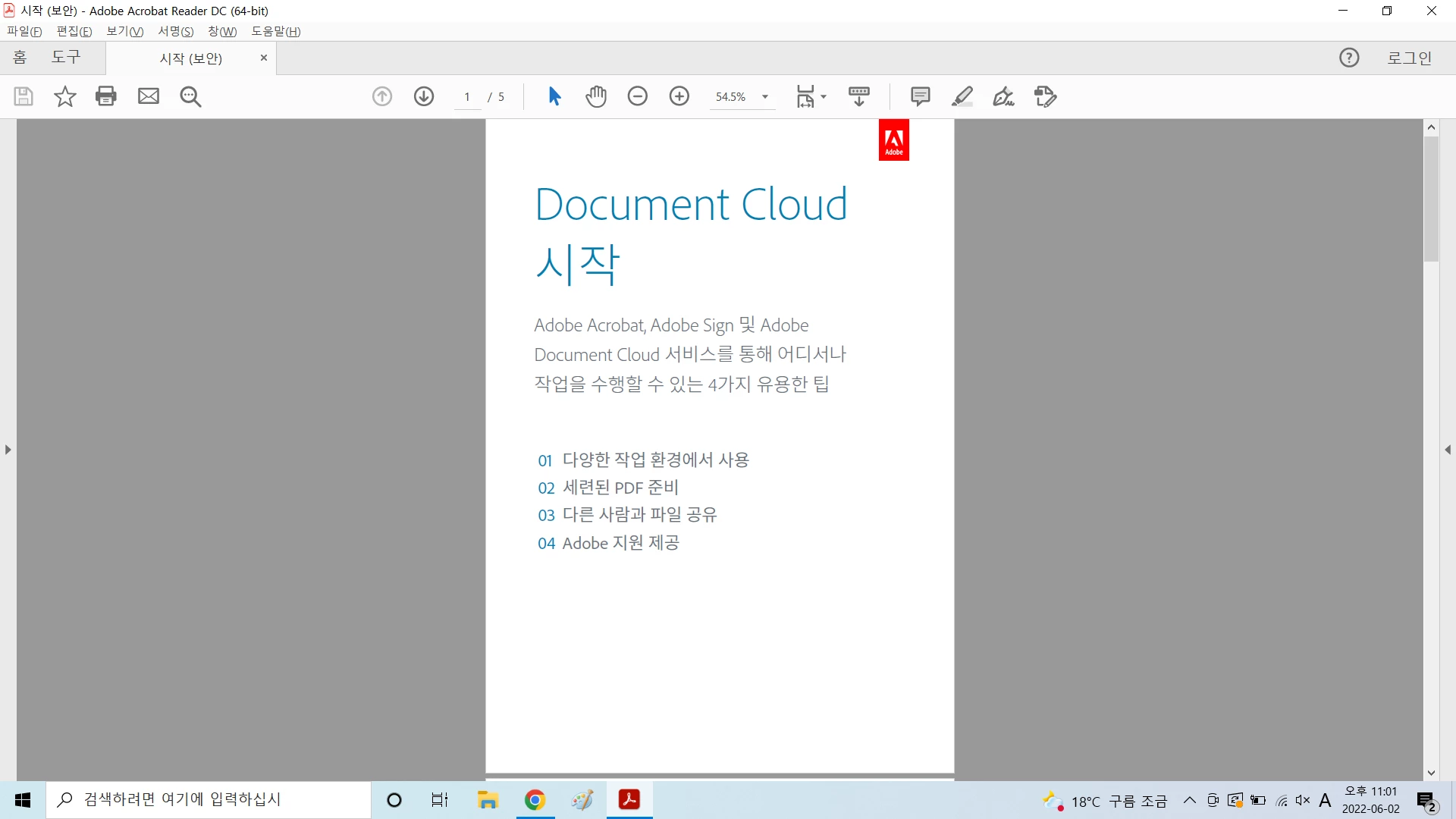Expand the left navigation pane
This screenshot has width=1456, height=819.
8,450
